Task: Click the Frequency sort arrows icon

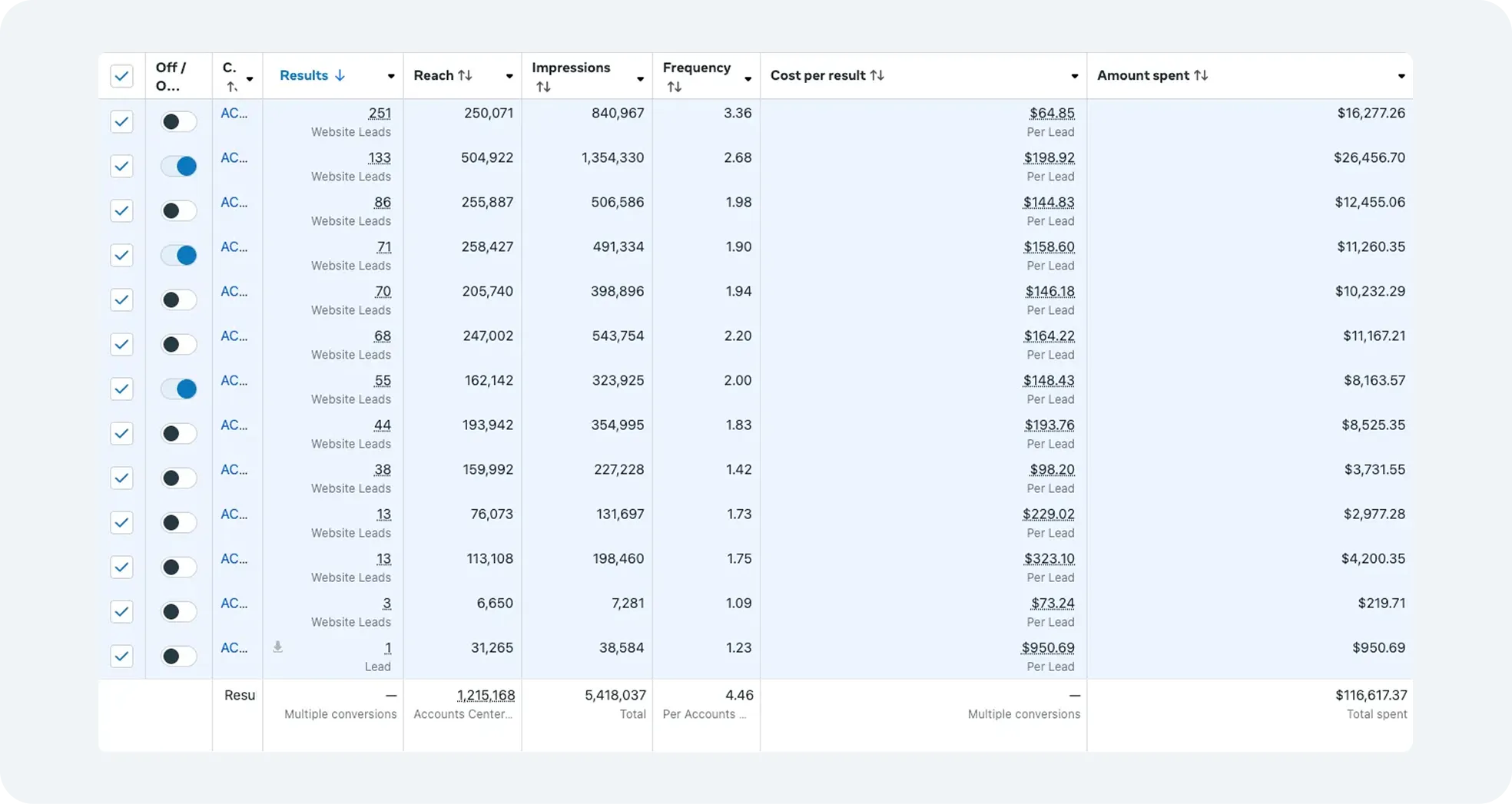Action: [675, 87]
